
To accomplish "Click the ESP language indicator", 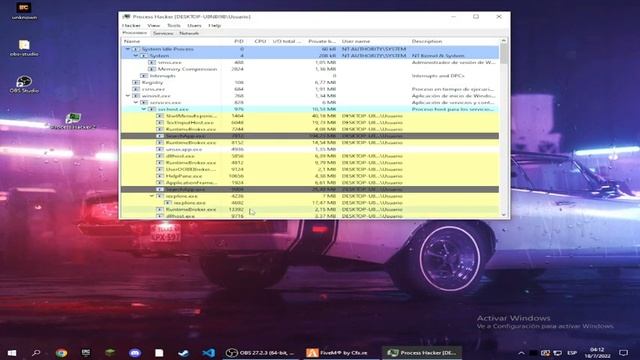I will [x=572, y=353].
